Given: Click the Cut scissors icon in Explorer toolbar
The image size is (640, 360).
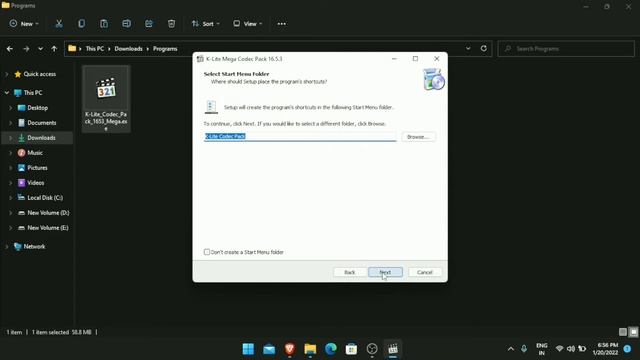Looking at the screenshot, I should [59, 24].
